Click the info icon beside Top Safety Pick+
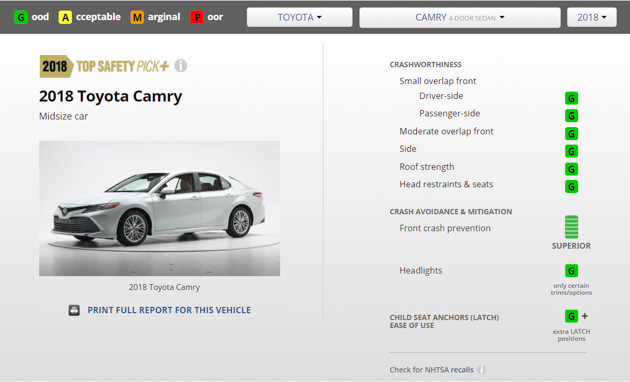 pyautogui.click(x=181, y=65)
